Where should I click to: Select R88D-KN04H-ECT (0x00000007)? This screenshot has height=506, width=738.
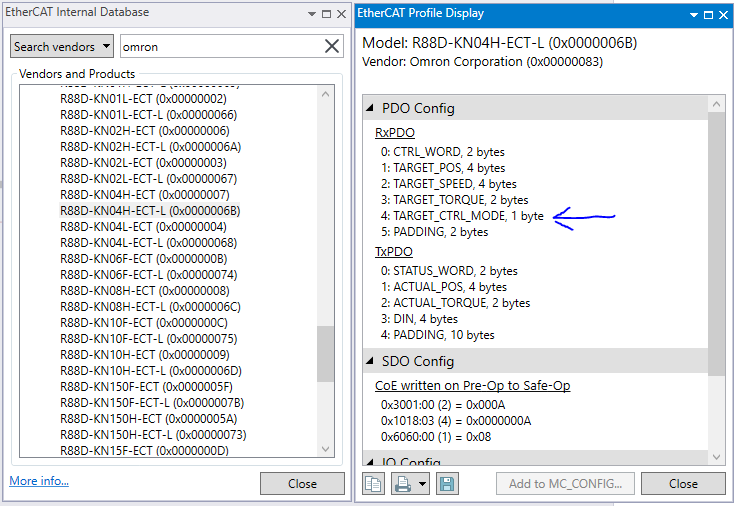[144, 195]
